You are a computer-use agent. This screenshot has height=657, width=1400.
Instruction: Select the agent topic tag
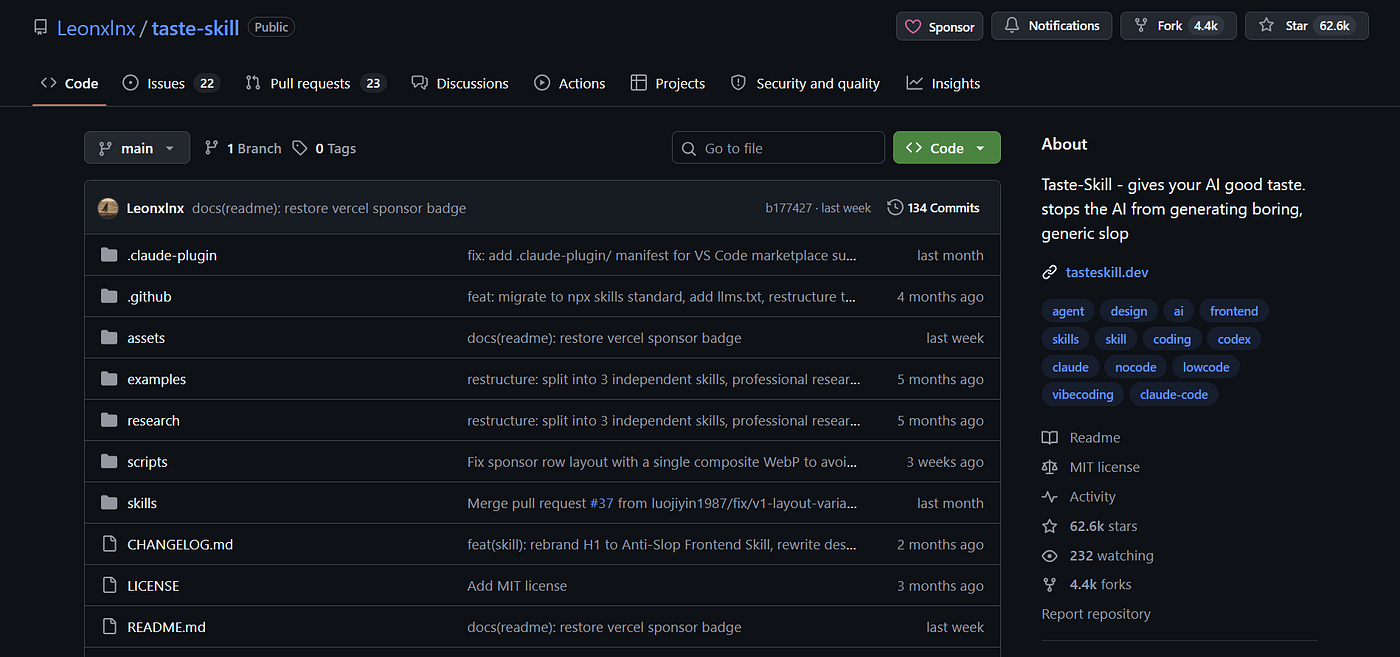pos(1068,311)
